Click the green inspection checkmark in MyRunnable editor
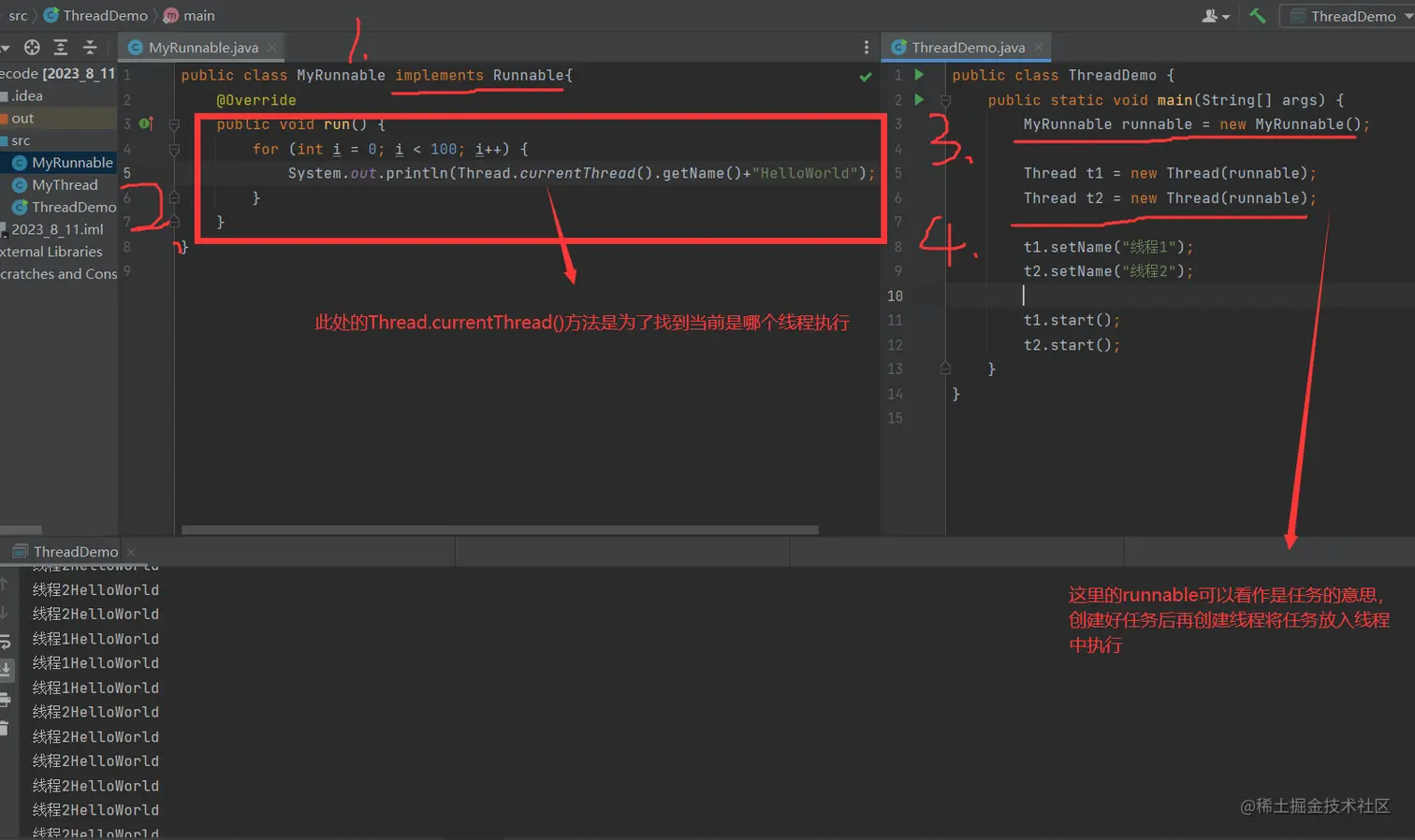 (866, 77)
